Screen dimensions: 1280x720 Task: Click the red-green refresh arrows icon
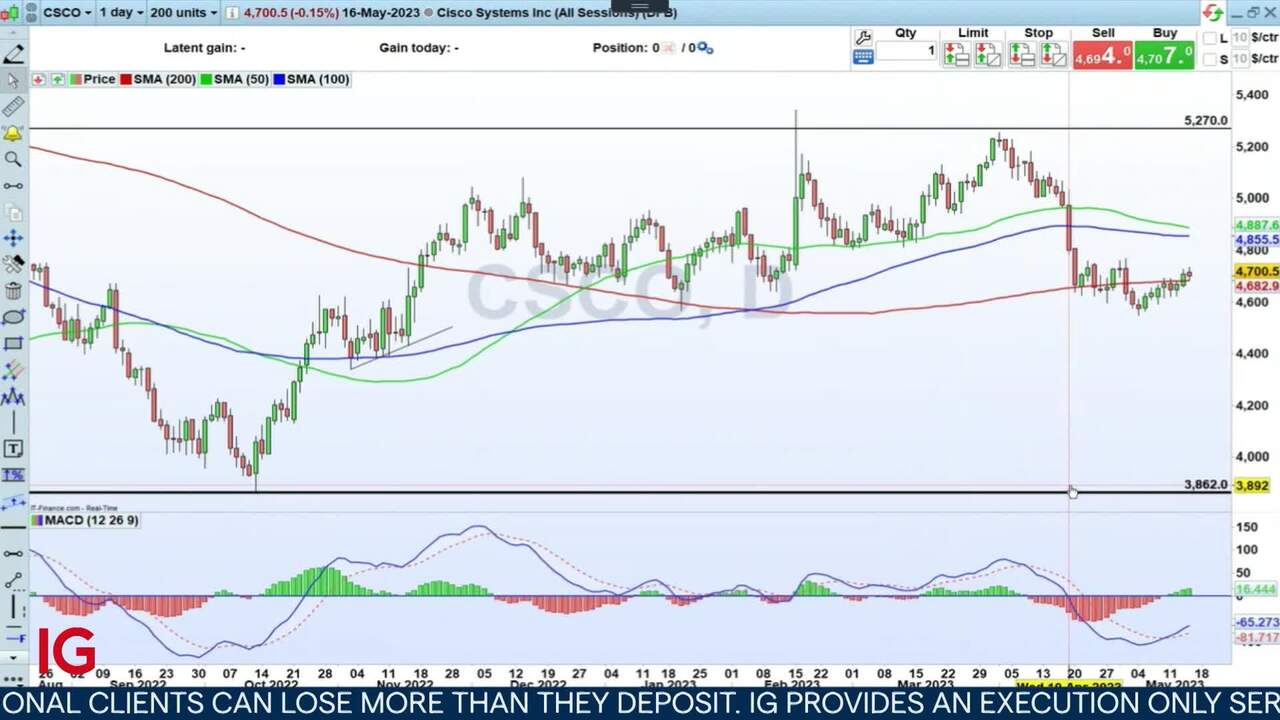[x=1213, y=12]
